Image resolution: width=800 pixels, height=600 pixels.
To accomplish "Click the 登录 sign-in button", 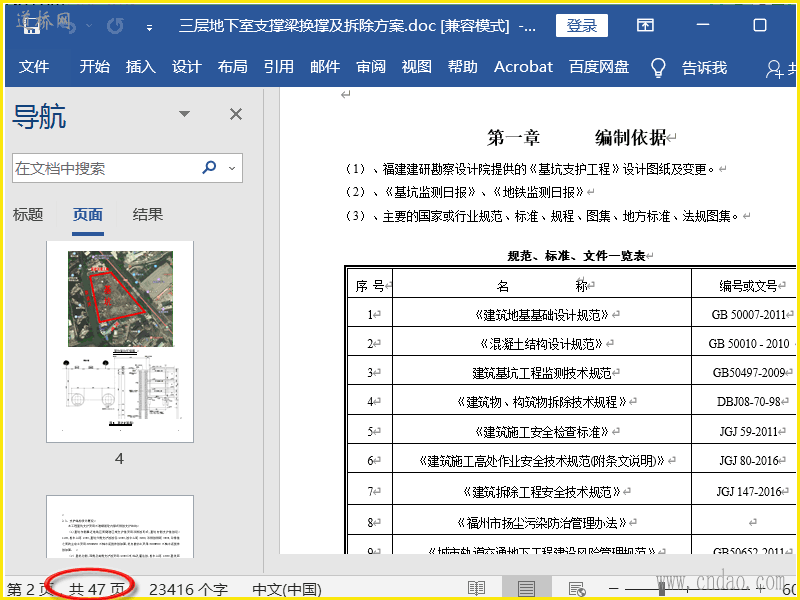I will 582,26.
